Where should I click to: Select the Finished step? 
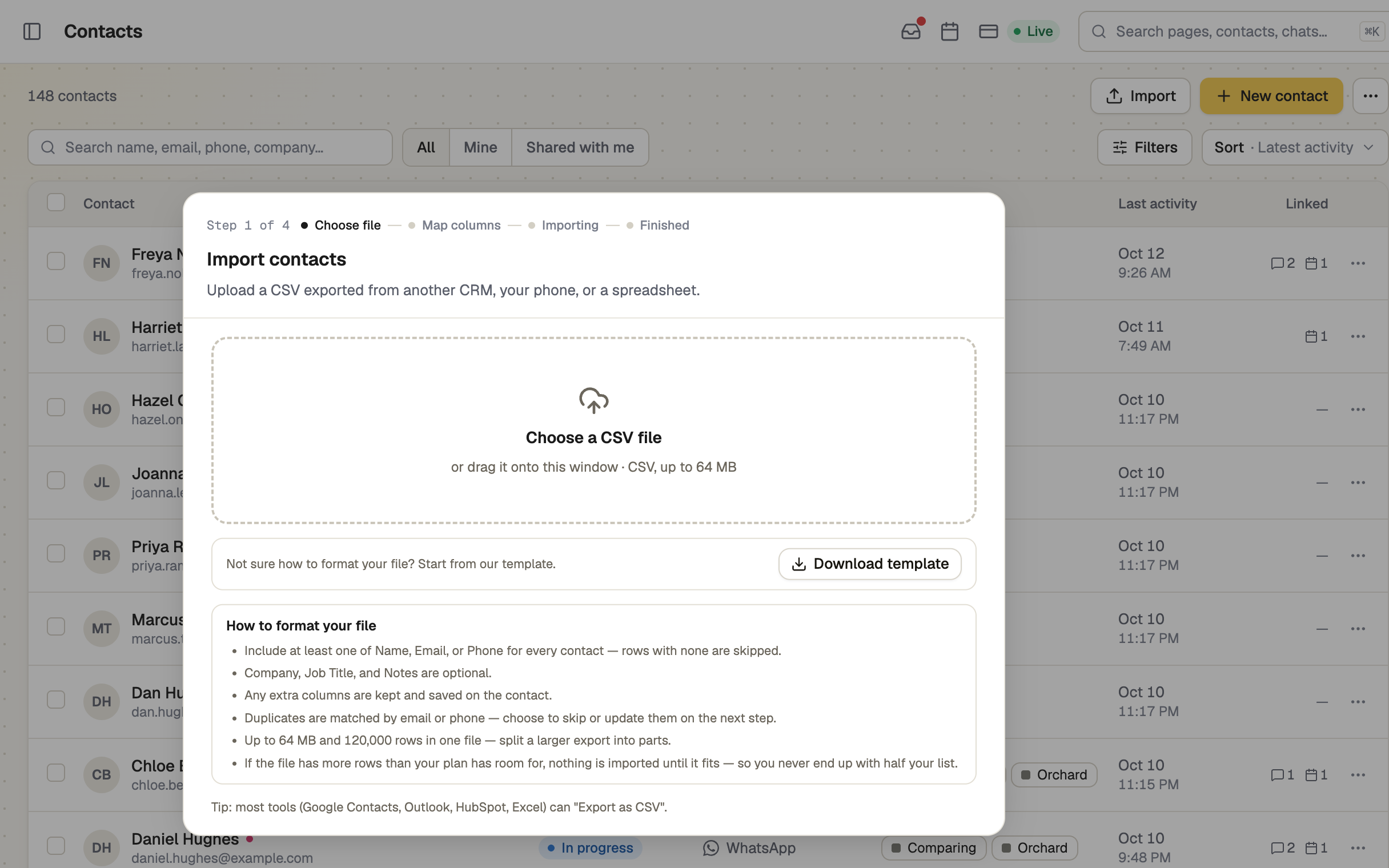[657, 225]
